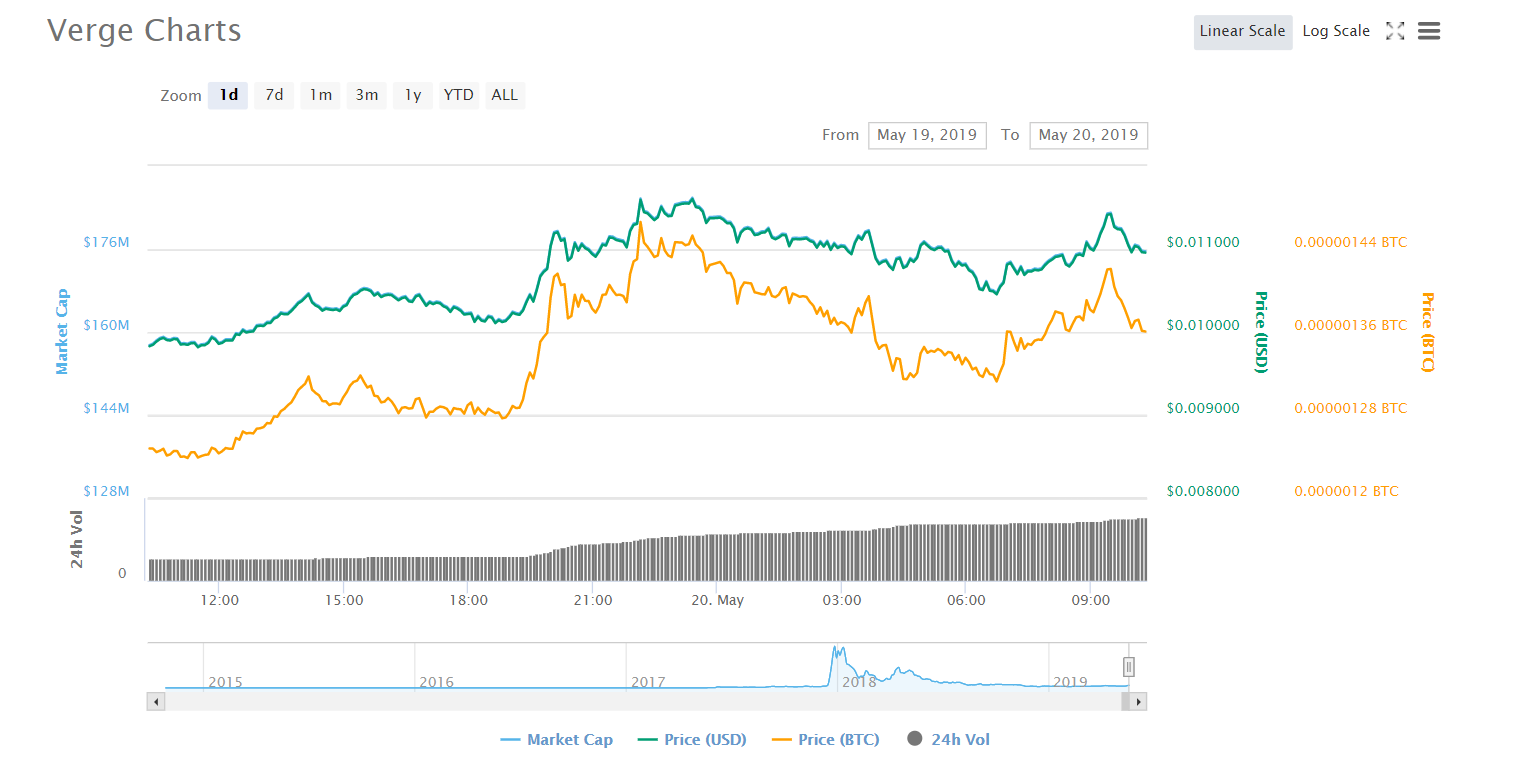Toggle Price (USD) series in legend
The width and height of the screenshot is (1525, 760).
tap(692, 740)
